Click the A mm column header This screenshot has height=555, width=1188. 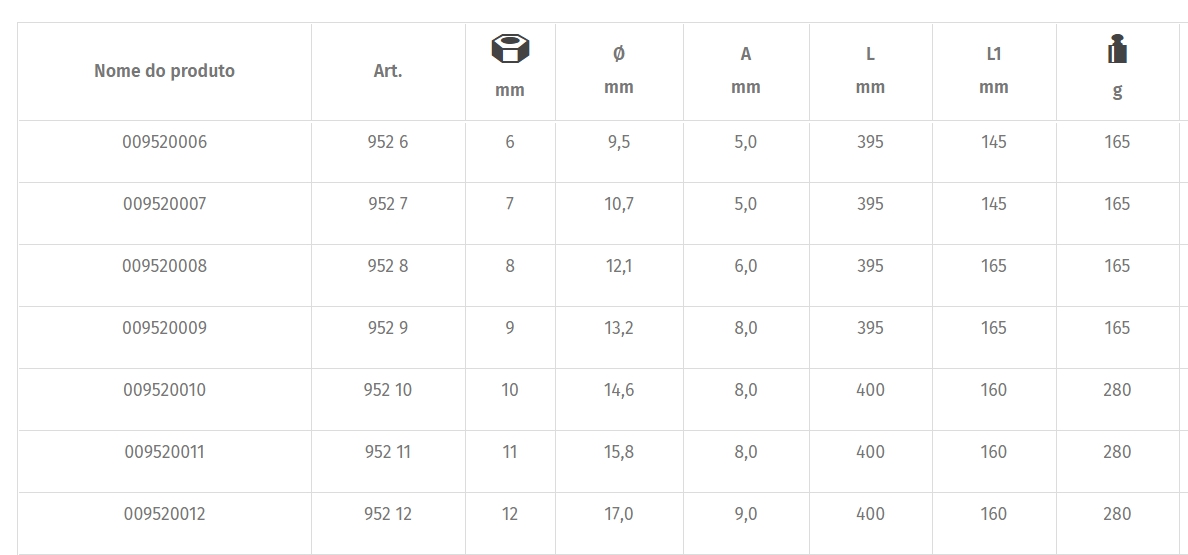coord(746,70)
